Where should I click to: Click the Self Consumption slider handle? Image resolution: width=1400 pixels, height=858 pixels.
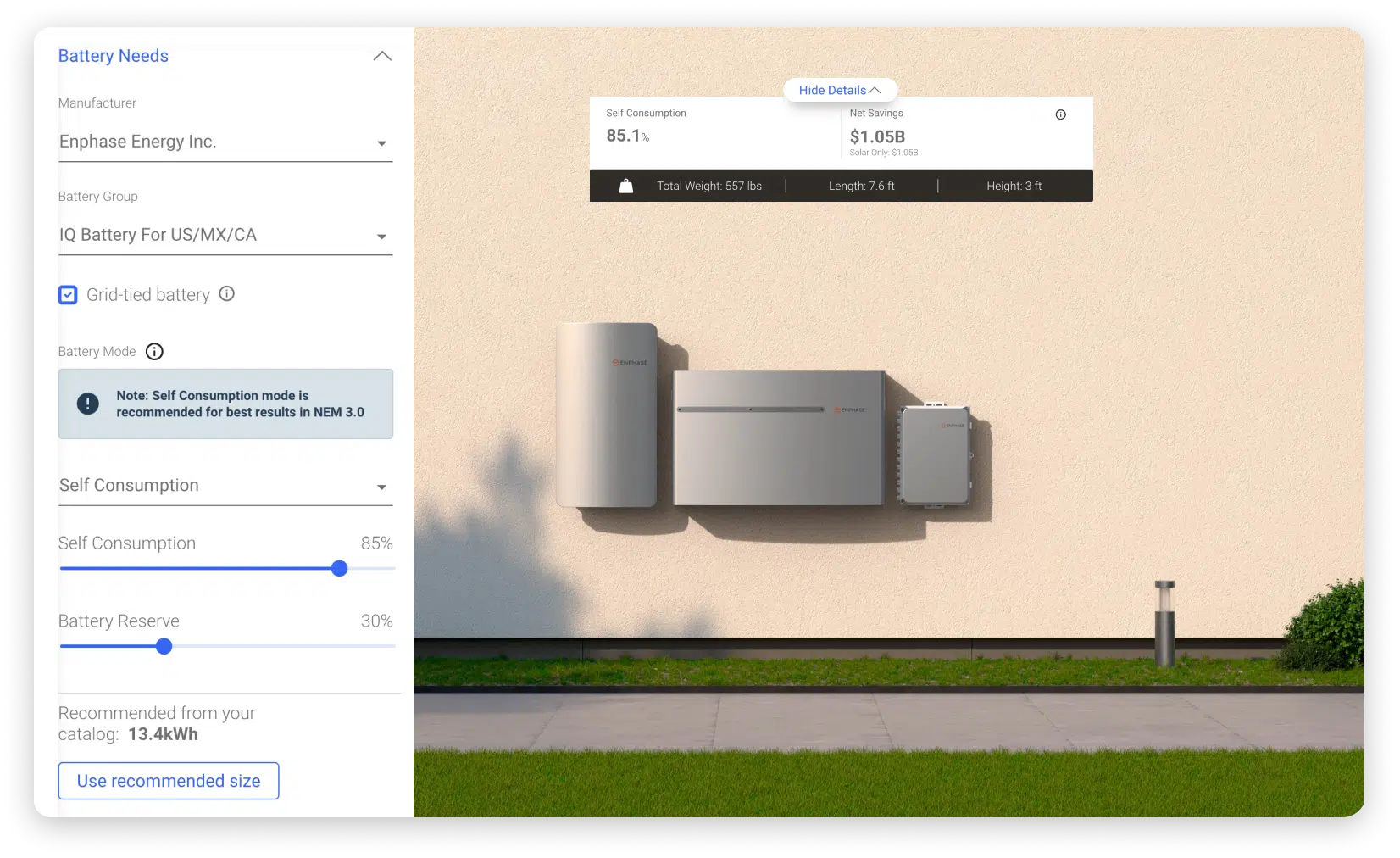(340, 569)
